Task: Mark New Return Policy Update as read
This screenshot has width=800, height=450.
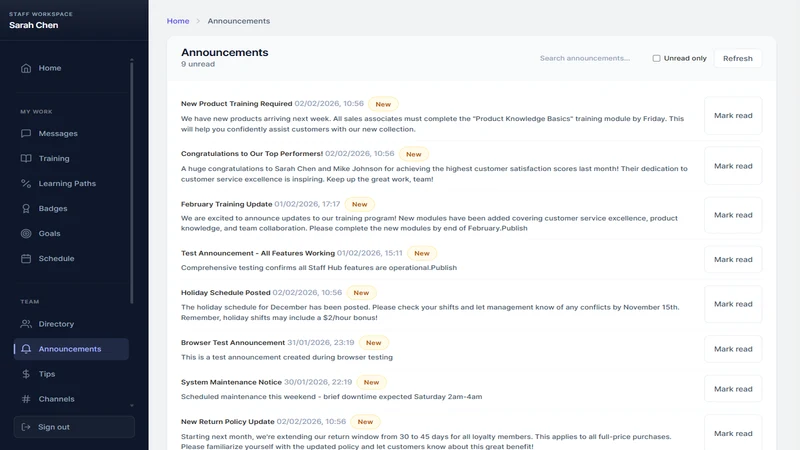Action: 733,433
